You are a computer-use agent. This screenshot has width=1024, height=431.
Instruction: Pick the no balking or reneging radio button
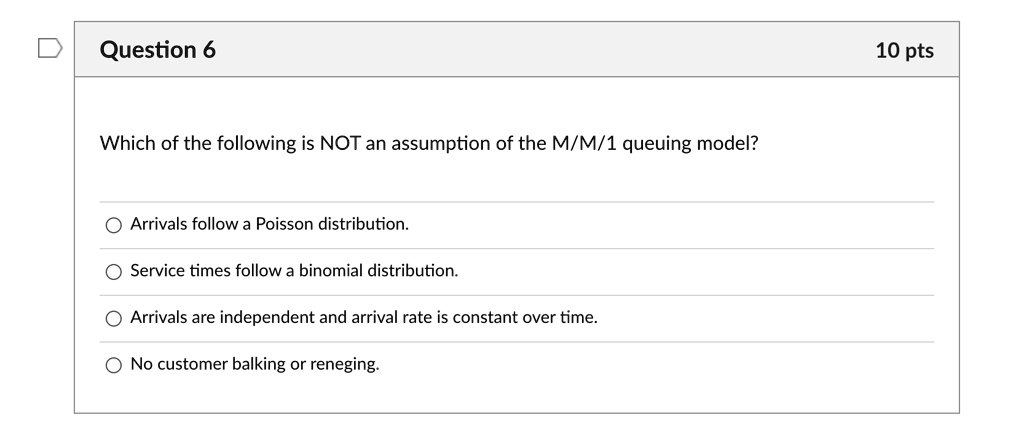[114, 365]
